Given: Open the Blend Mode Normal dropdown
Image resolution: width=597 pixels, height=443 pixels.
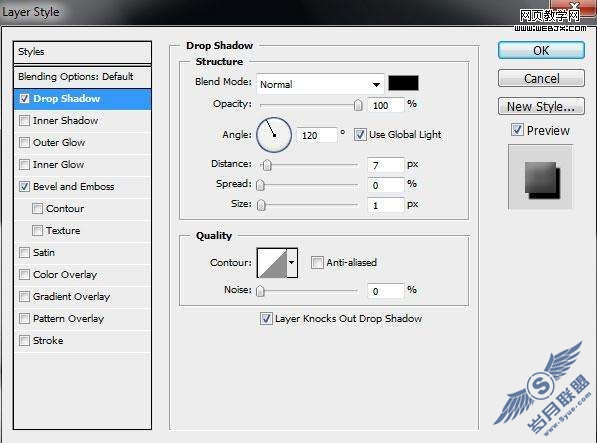Looking at the screenshot, I should coord(321,84).
